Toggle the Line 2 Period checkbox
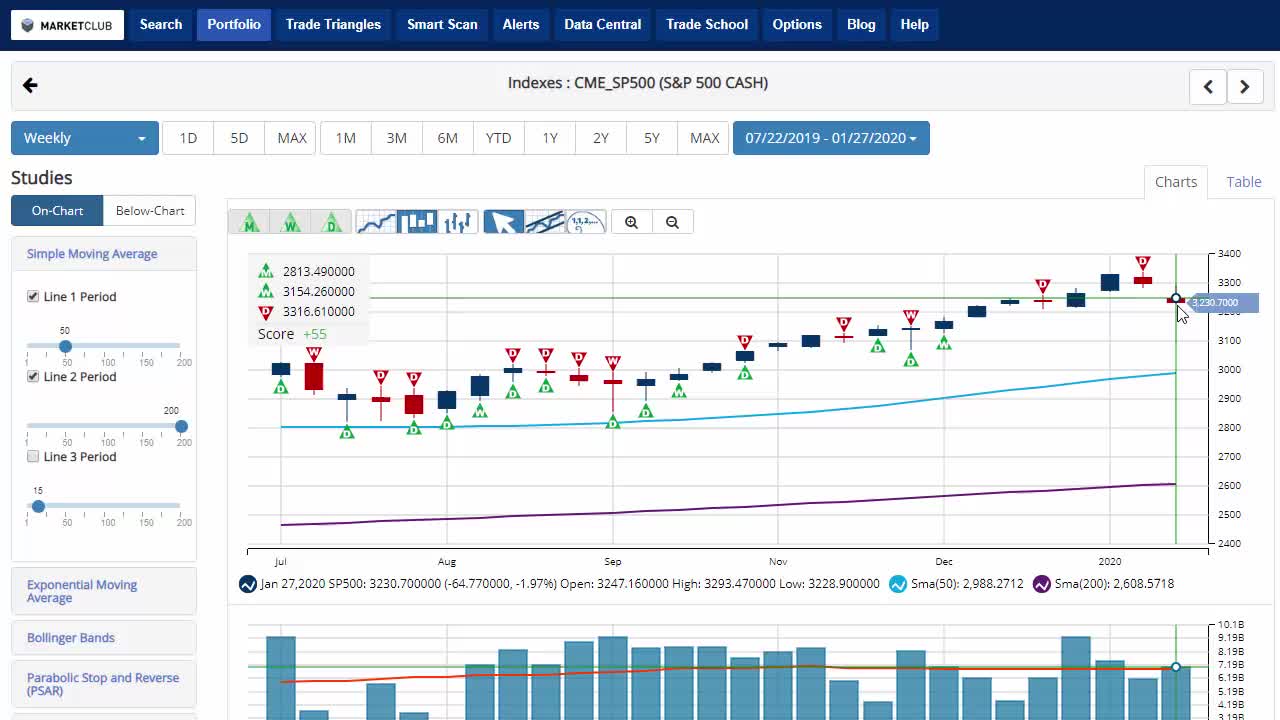 33,376
